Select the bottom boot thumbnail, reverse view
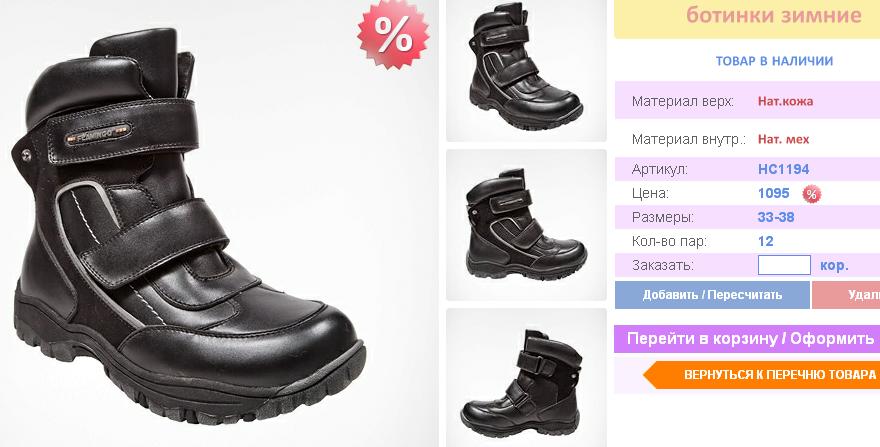The image size is (880, 447). coord(526,377)
